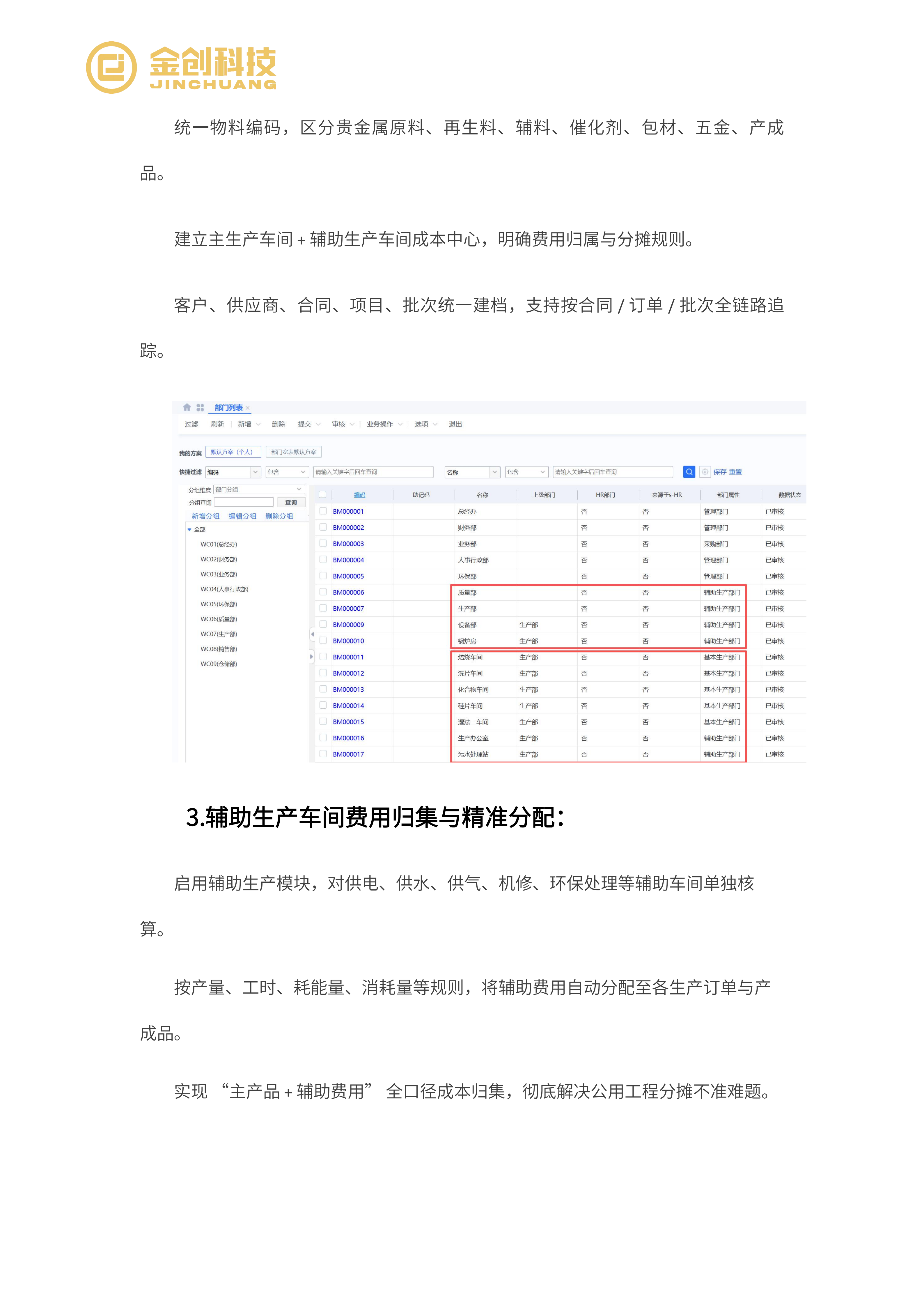924x1307 pixels.
Task: Click 退出 in the toolbar
Action: pyautogui.click(x=455, y=424)
